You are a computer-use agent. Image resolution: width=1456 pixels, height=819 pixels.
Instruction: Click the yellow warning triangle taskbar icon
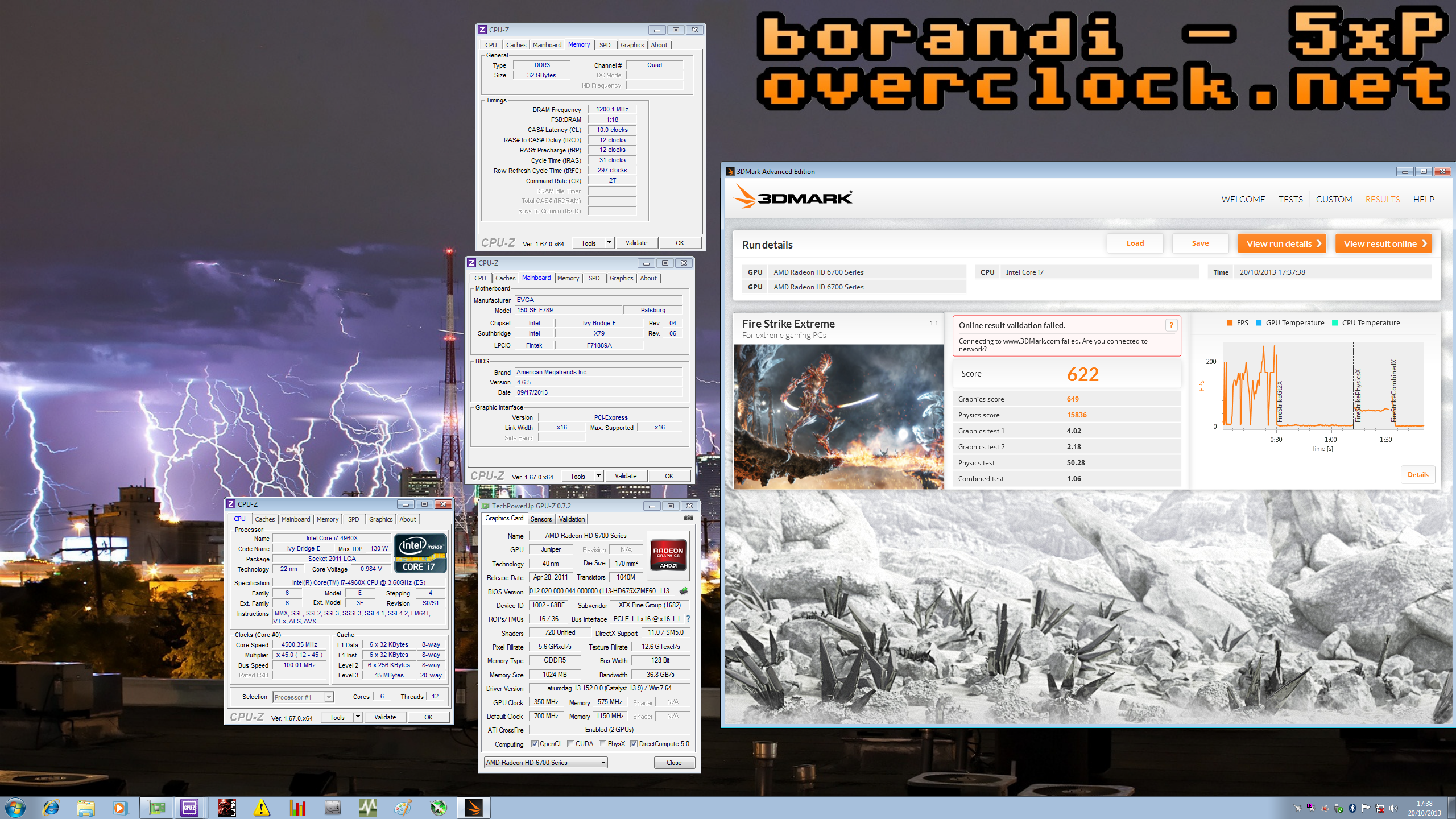[x=262, y=808]
